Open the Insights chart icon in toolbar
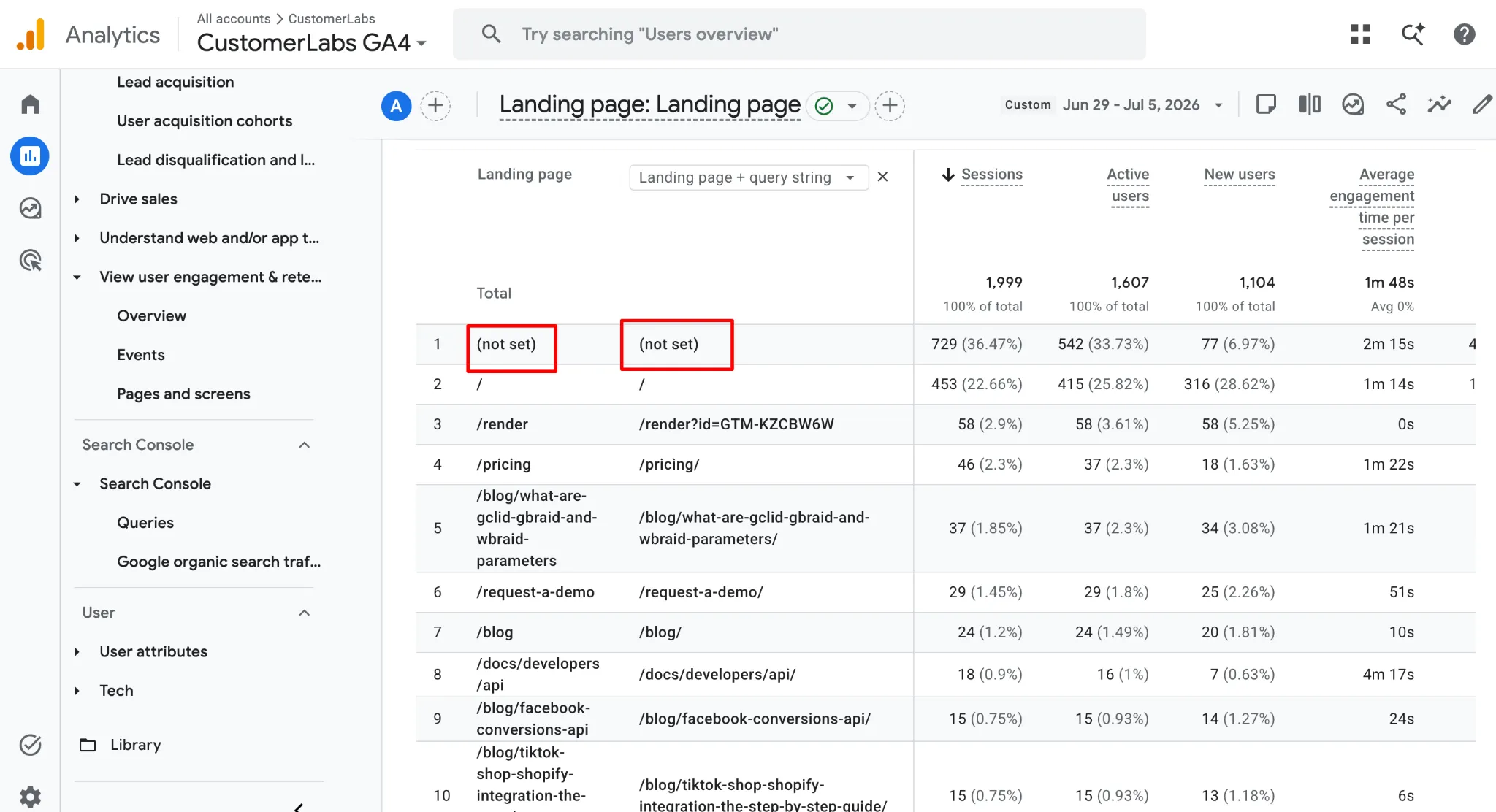Screen dimensions: 1496x812 click(x=1353, y=104)
